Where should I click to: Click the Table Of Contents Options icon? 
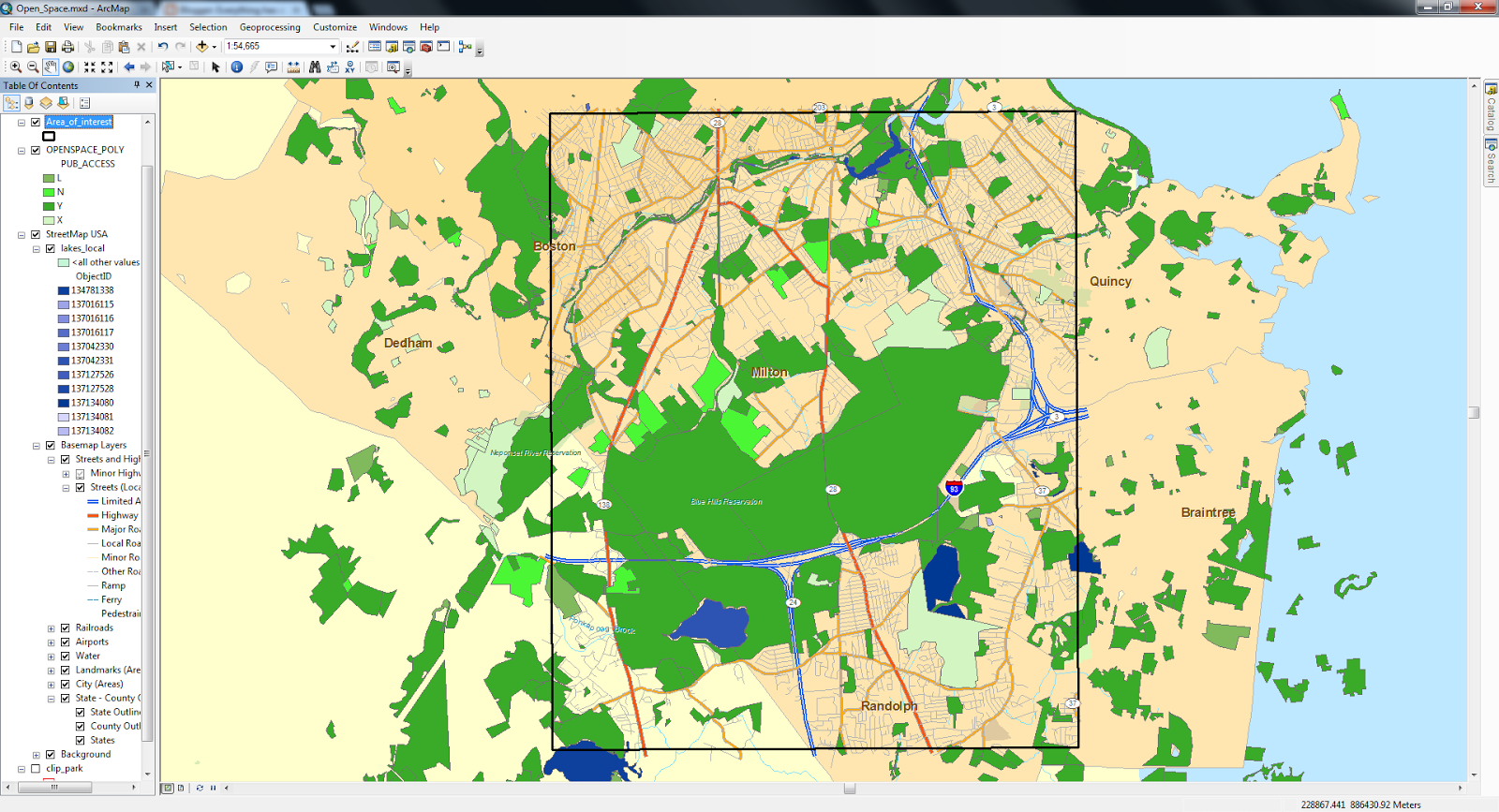click(x=84, y=103)
